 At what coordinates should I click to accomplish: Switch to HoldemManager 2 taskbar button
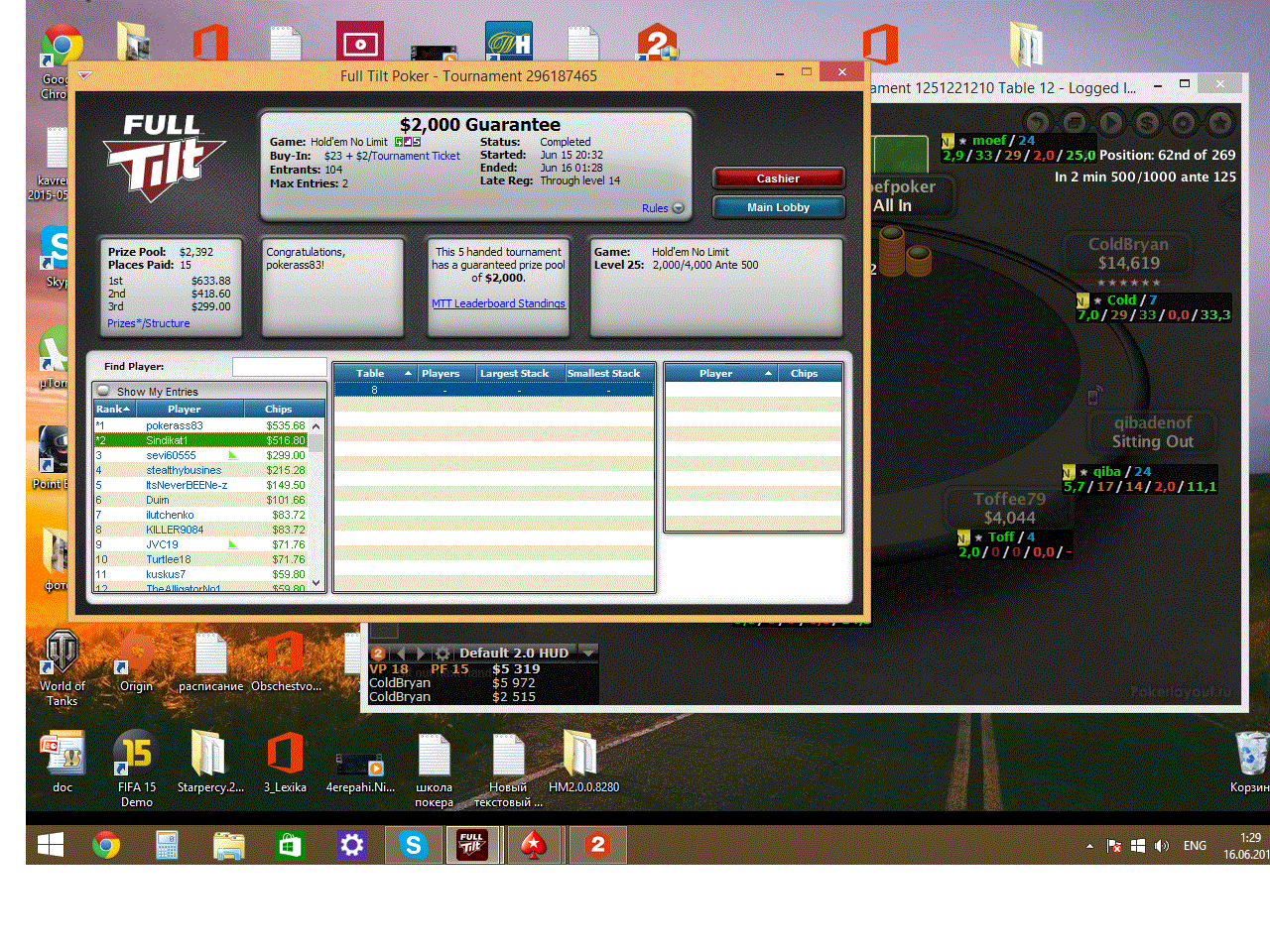coord(597,845)
